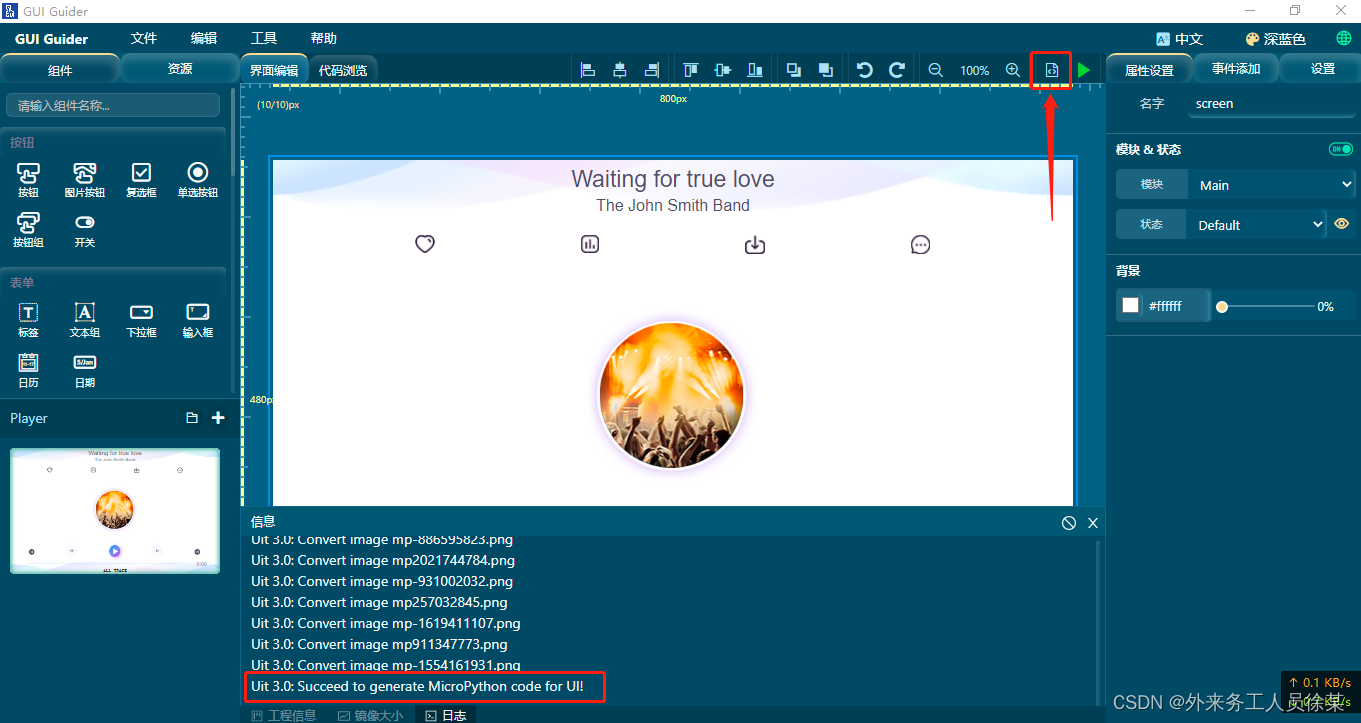Click the component name search field
Image resolution: width=1361 pixels, height=723 pixels.
tap(113, 105)
